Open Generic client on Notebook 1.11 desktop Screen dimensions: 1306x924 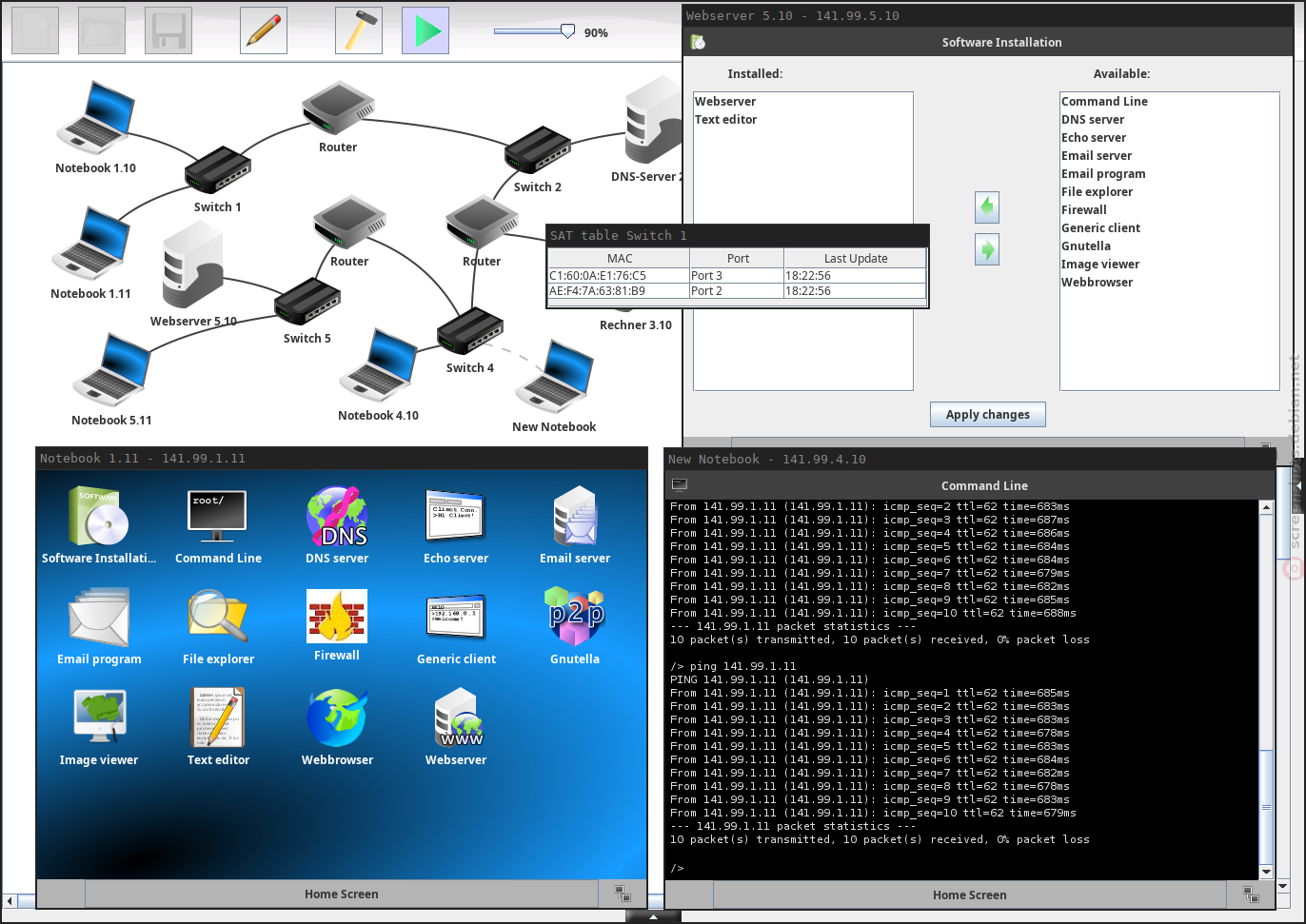456,626
